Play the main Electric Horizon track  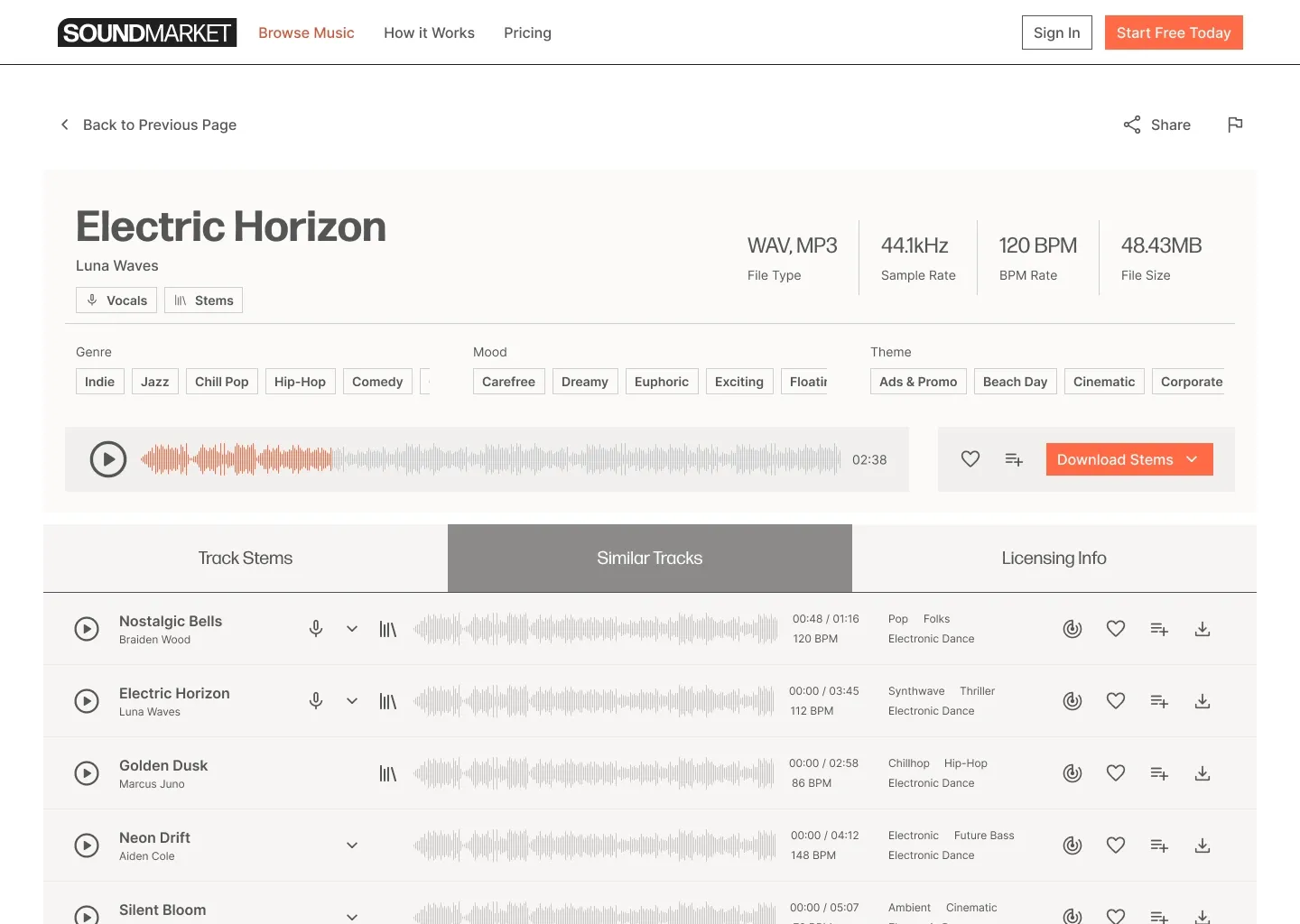108,459
